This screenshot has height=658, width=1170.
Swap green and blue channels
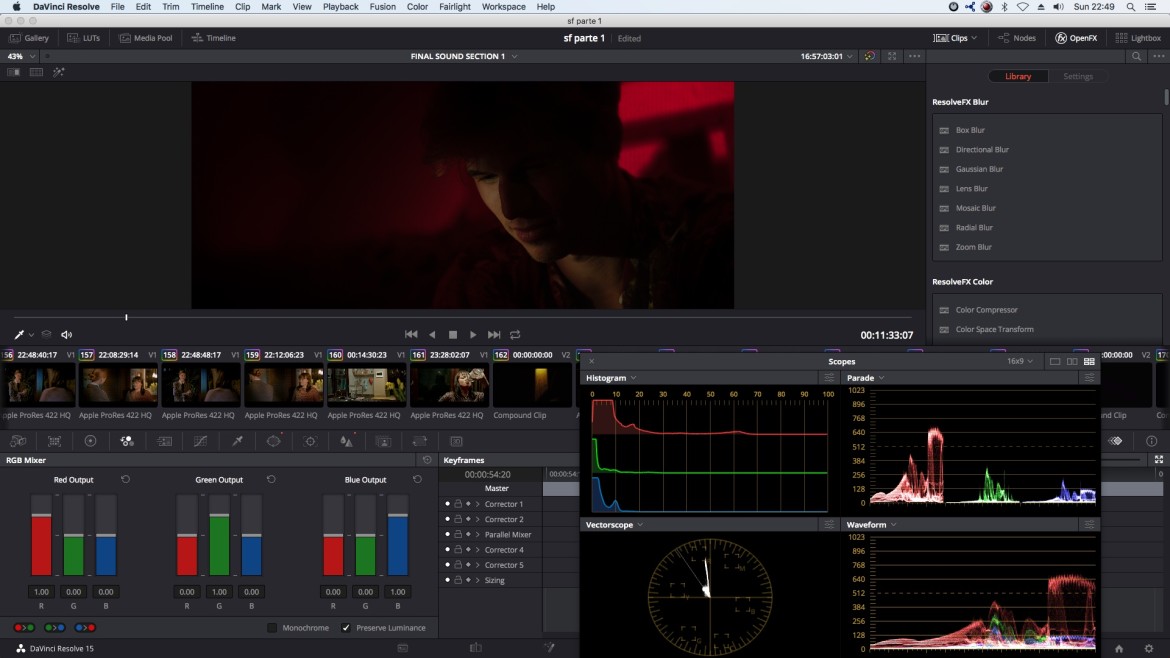pos(54,627)
